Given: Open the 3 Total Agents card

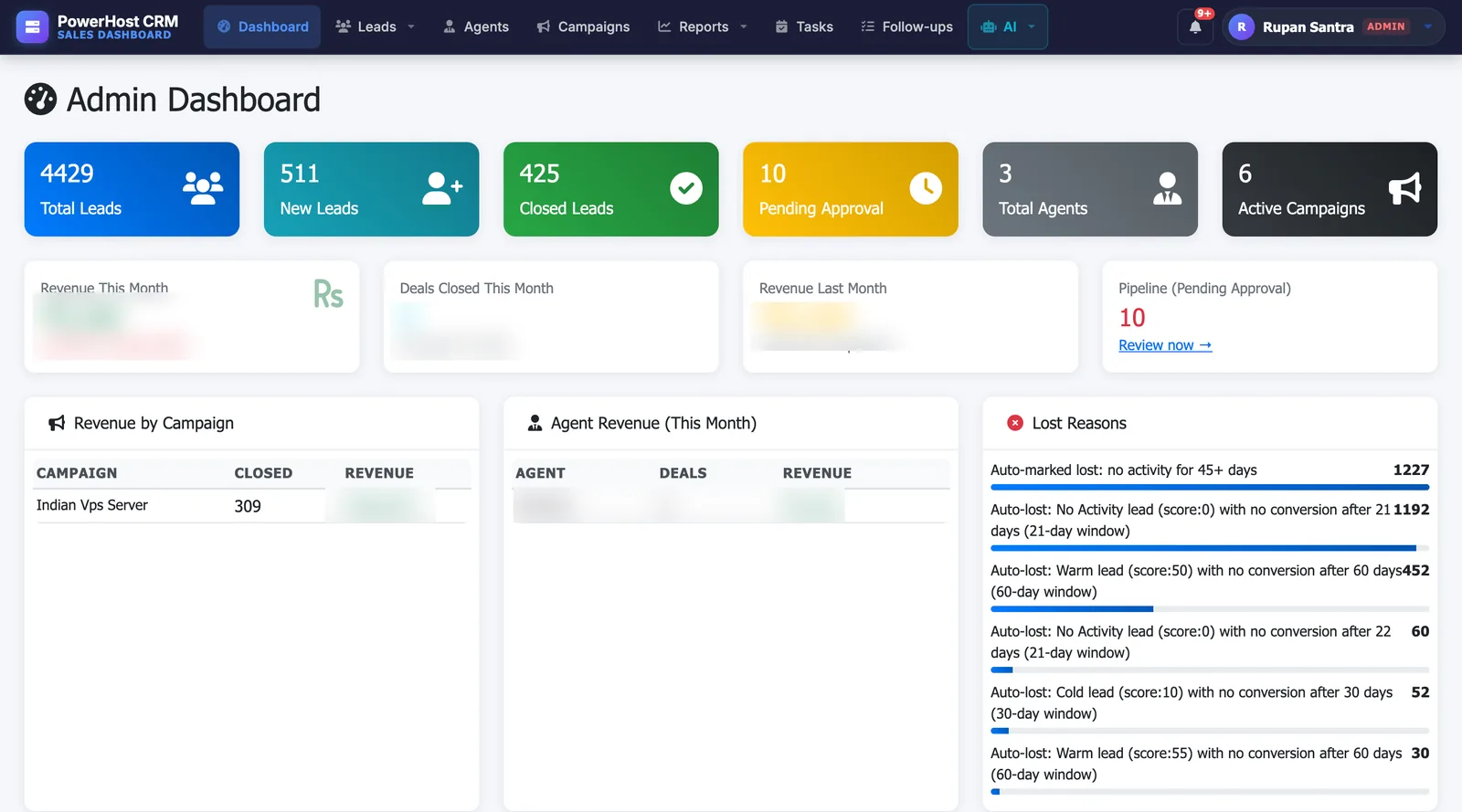Looking at the screenshot, I should pyautogui.click(x=1090, y=189).
